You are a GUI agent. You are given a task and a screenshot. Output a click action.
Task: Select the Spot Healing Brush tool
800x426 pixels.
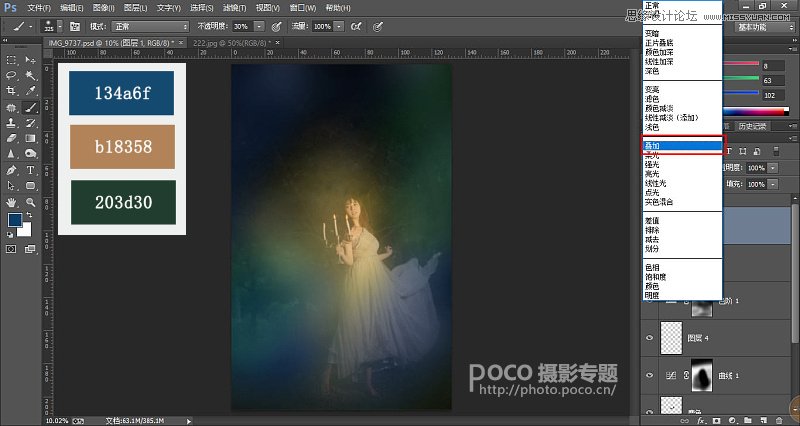(11, 108)
